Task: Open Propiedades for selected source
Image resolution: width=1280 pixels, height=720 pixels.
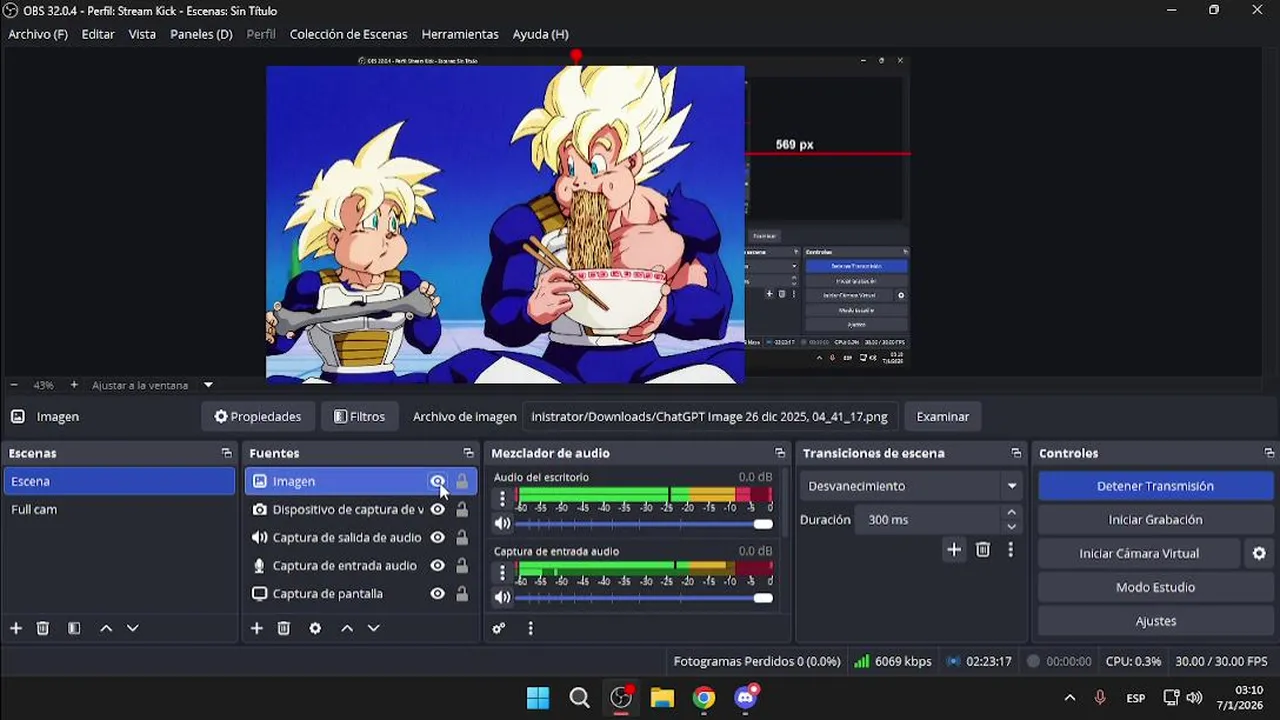Action: click(x=258, y=416)
